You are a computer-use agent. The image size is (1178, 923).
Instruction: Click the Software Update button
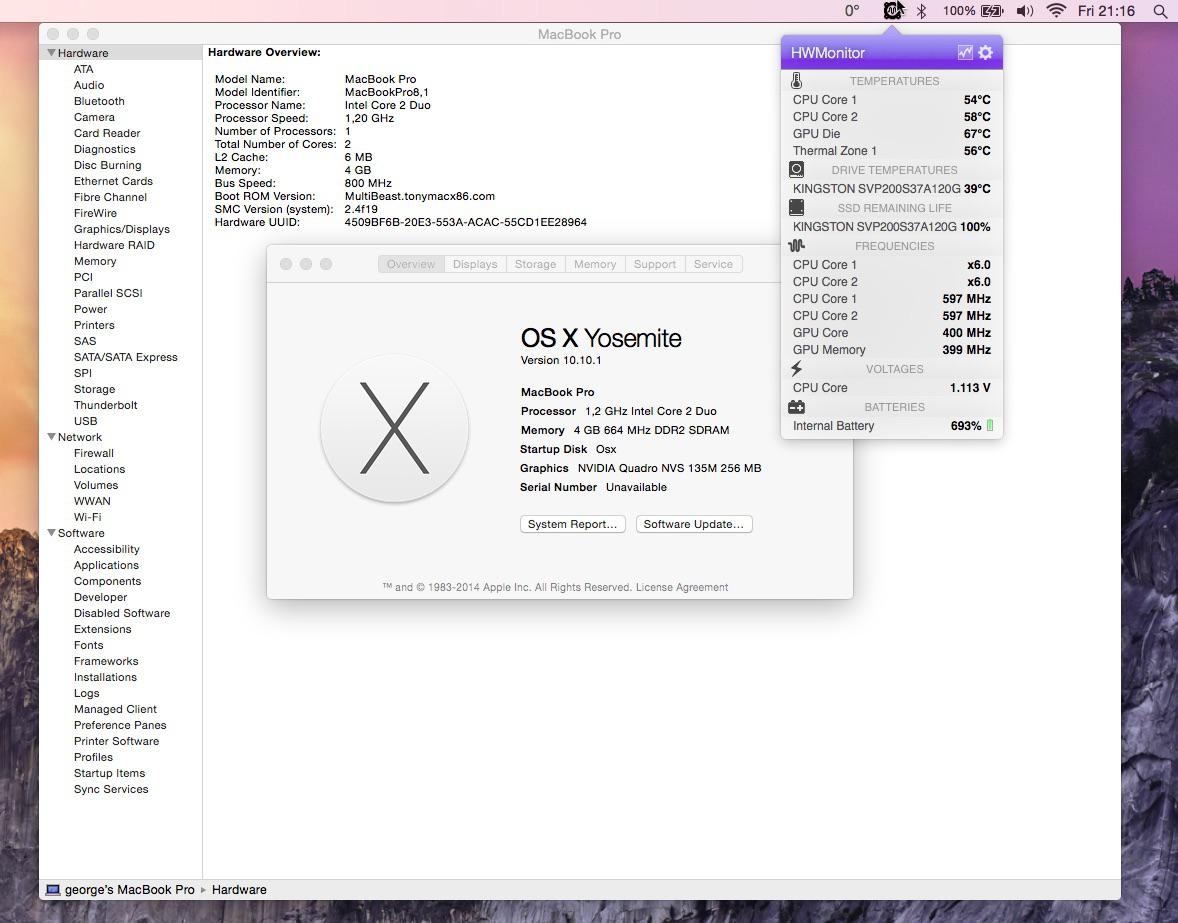pos(693,524)
